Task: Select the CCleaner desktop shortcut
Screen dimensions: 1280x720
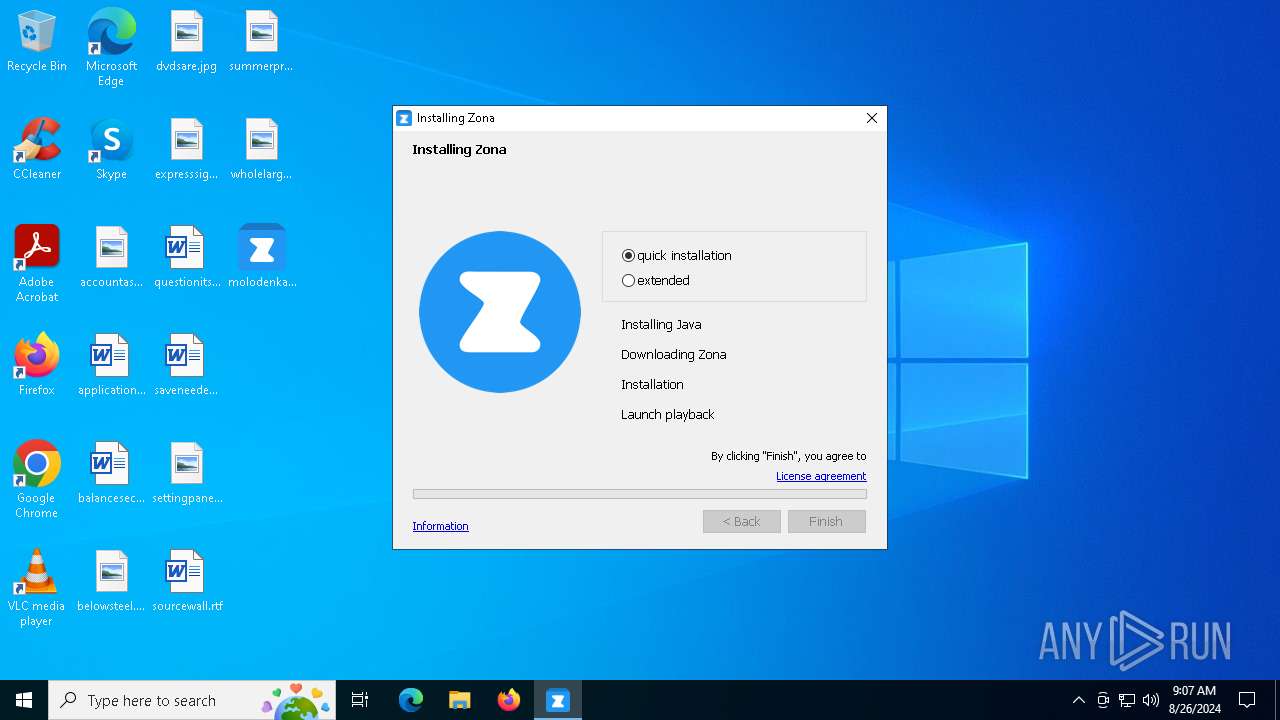Action: click(x=37, y=150)
